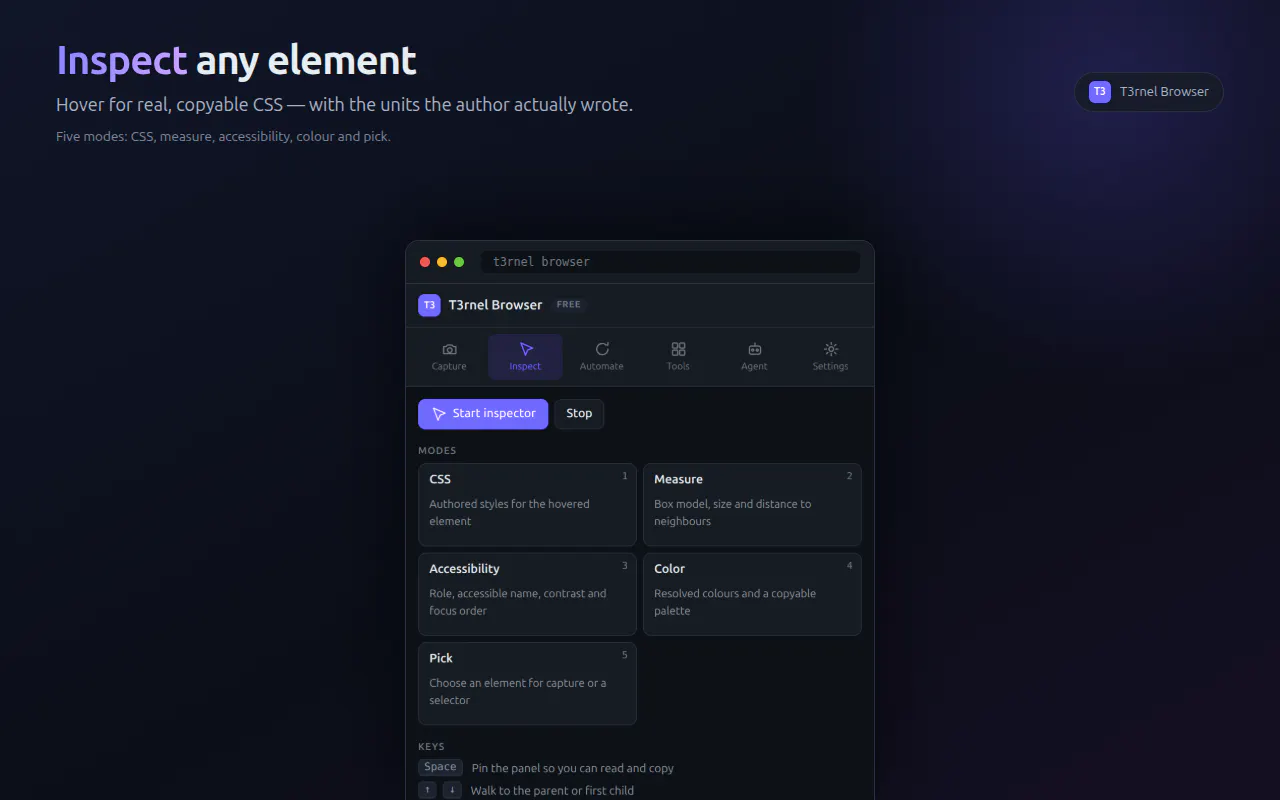Choose the CSS mode card
The image size is (1280, 800).
coord(527,505)
